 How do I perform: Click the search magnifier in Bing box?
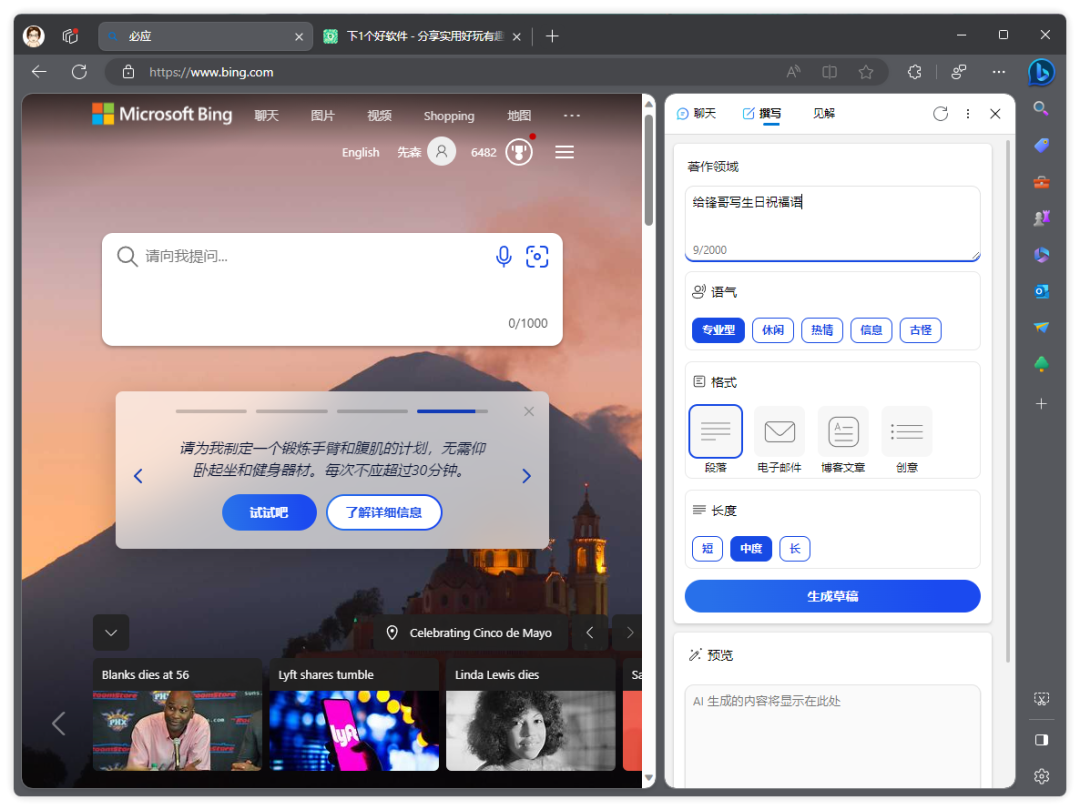(x=127, y=256)
